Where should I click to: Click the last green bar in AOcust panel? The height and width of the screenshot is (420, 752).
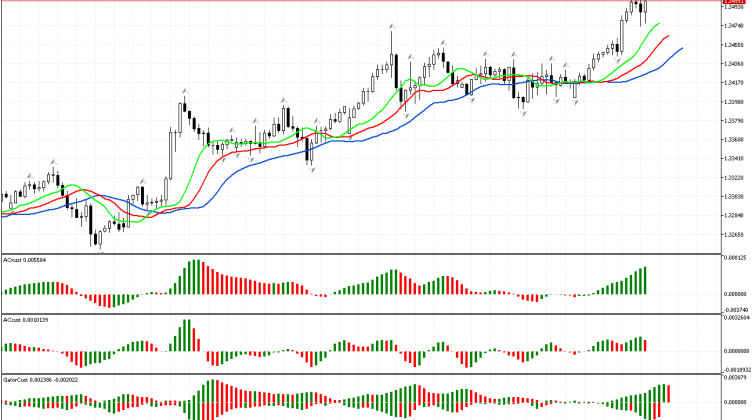(x=645, y=280)
